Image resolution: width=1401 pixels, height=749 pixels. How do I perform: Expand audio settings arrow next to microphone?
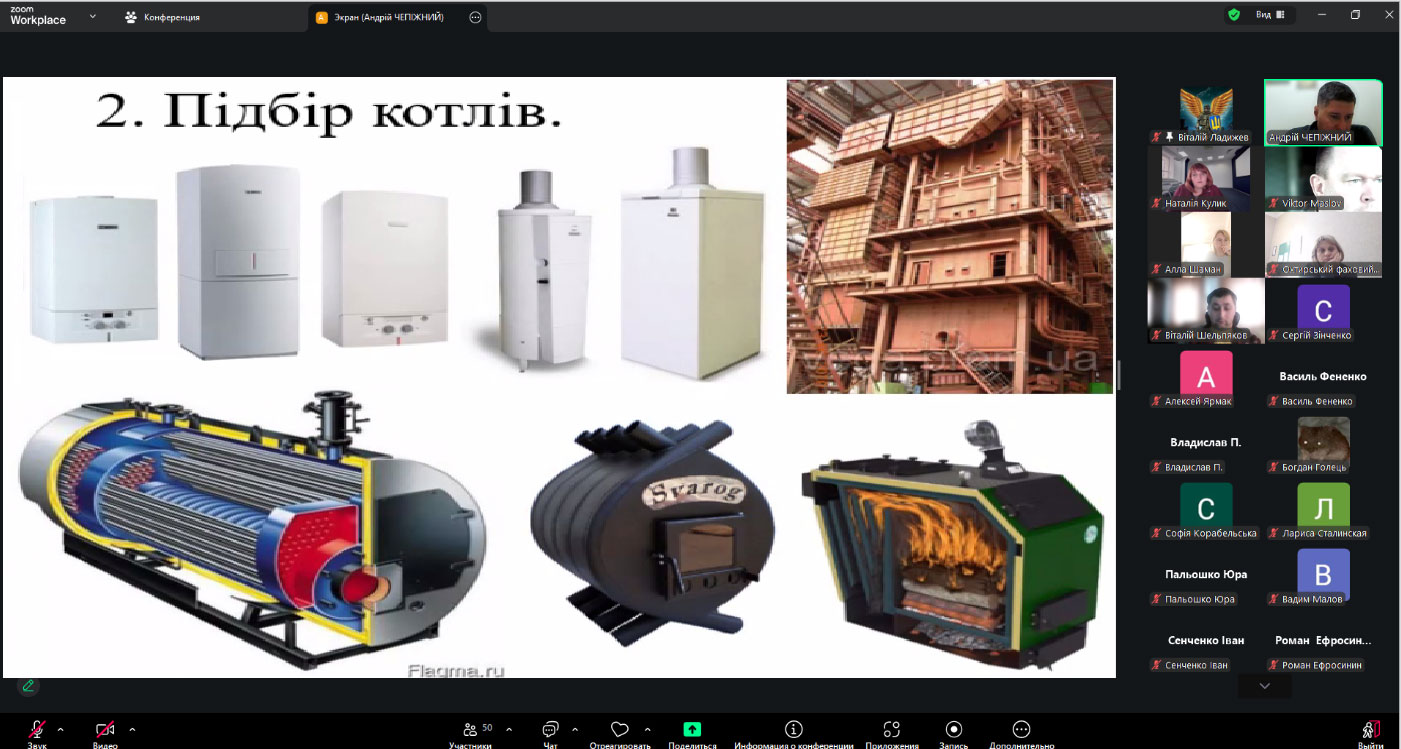click(61, 729)
